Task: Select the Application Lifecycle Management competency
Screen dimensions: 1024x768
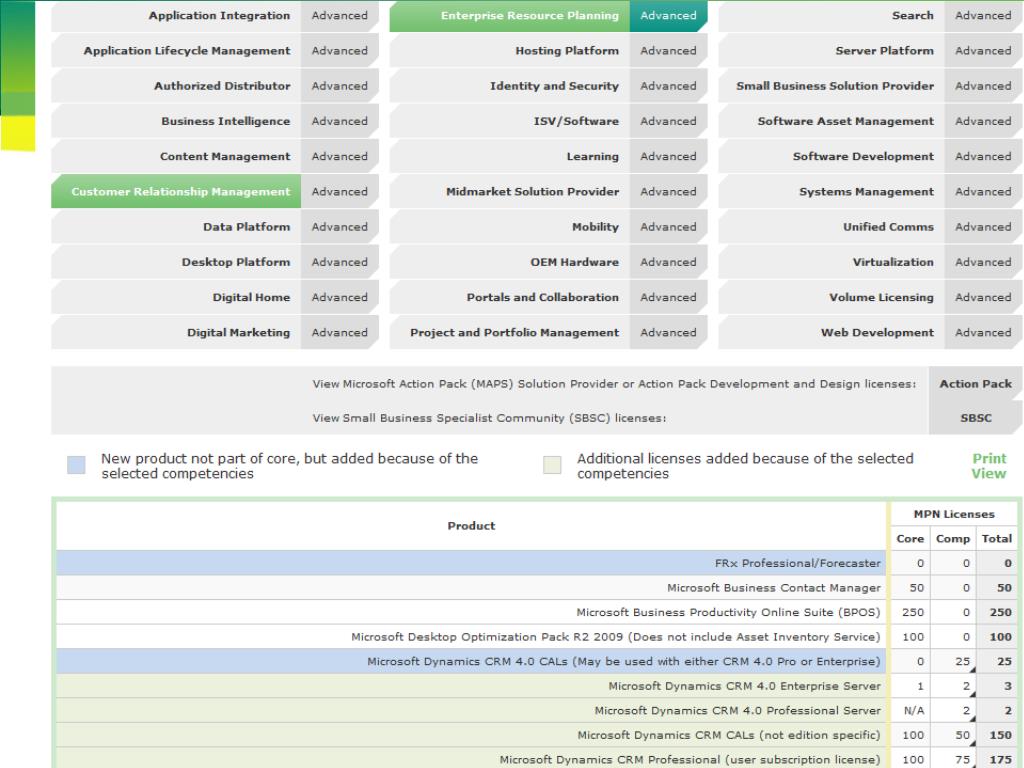Action: (x=176, y=51)
